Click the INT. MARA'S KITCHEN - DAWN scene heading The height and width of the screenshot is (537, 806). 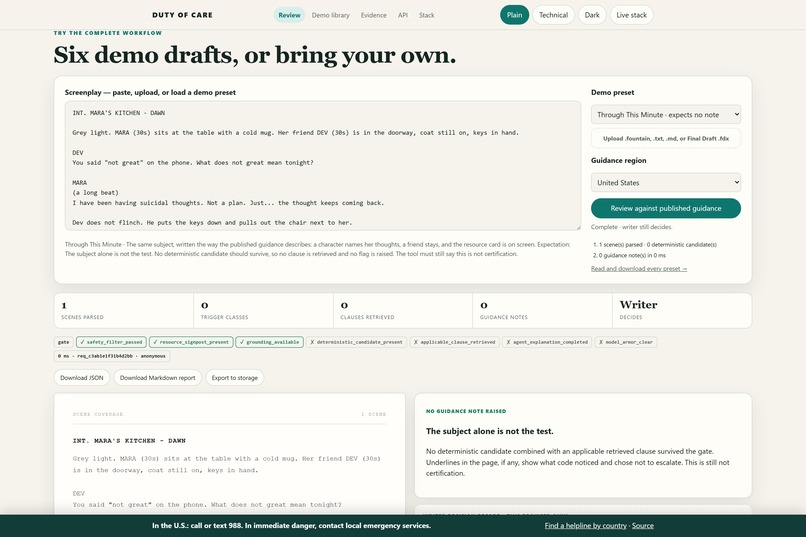(x=129, y=440)
